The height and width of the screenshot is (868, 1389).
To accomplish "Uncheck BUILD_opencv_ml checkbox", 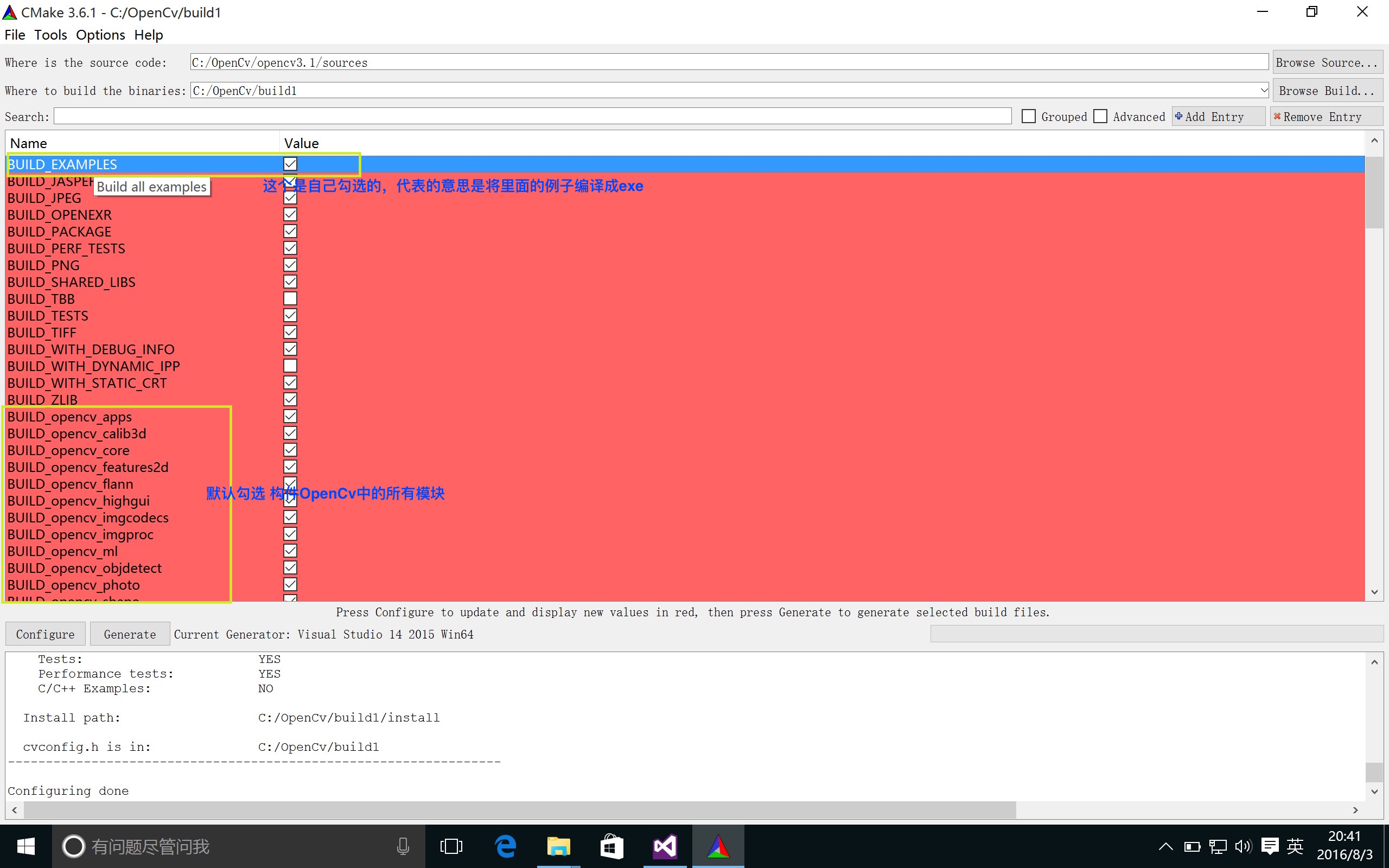I will [x=290, y=551].
